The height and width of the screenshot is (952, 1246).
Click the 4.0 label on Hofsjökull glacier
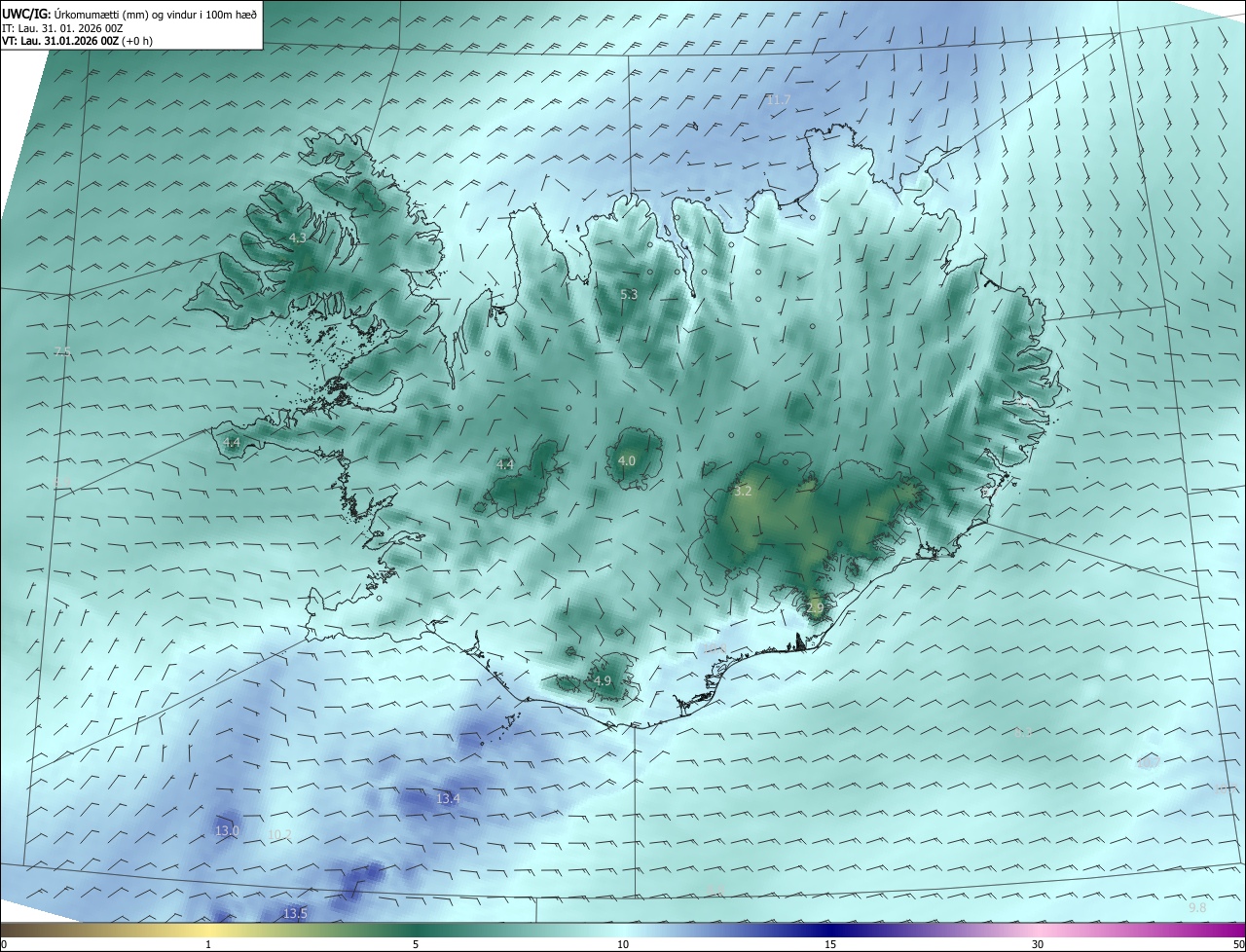[x=627, y=460]
